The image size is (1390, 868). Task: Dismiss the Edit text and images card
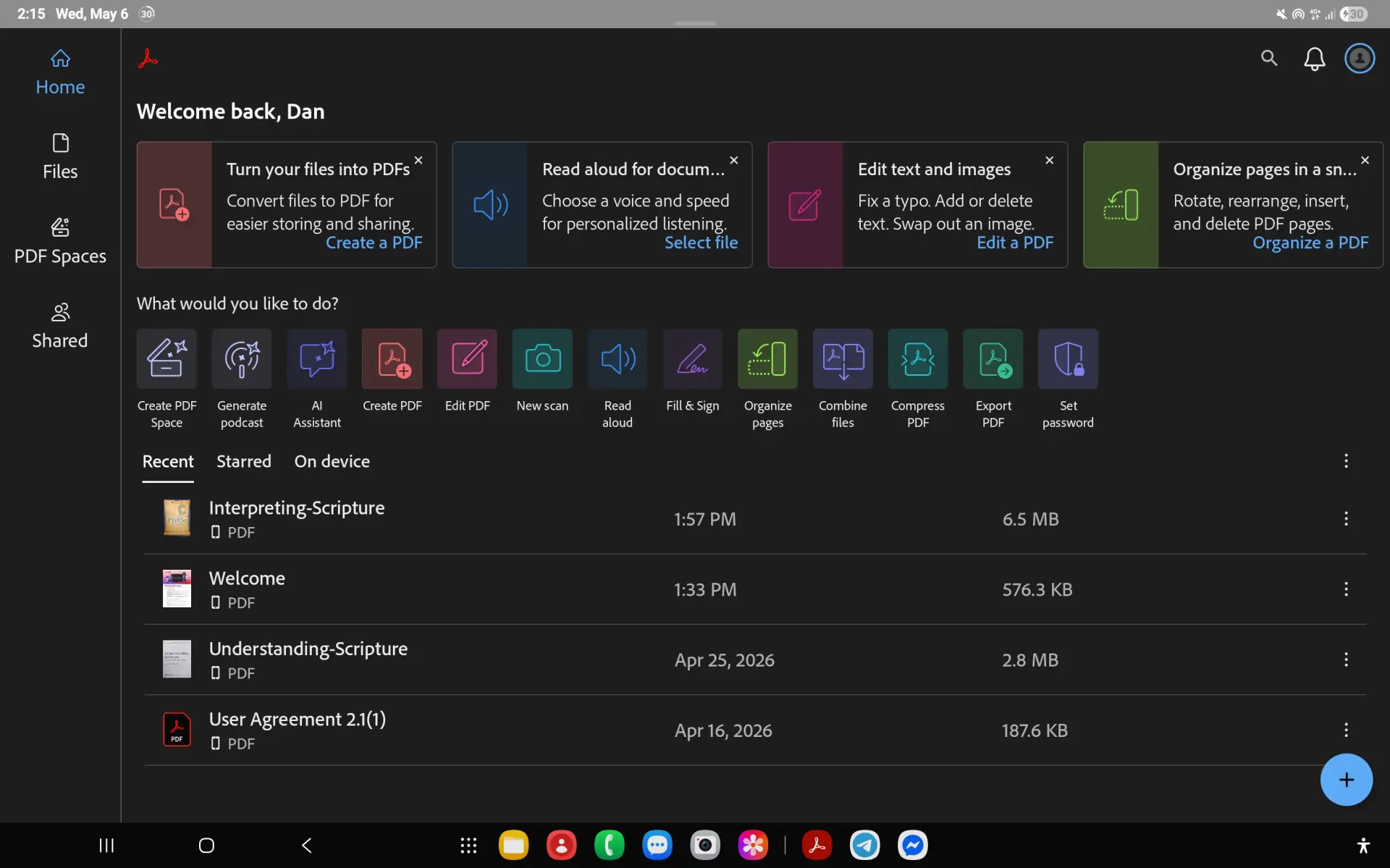coord(1049,160)
